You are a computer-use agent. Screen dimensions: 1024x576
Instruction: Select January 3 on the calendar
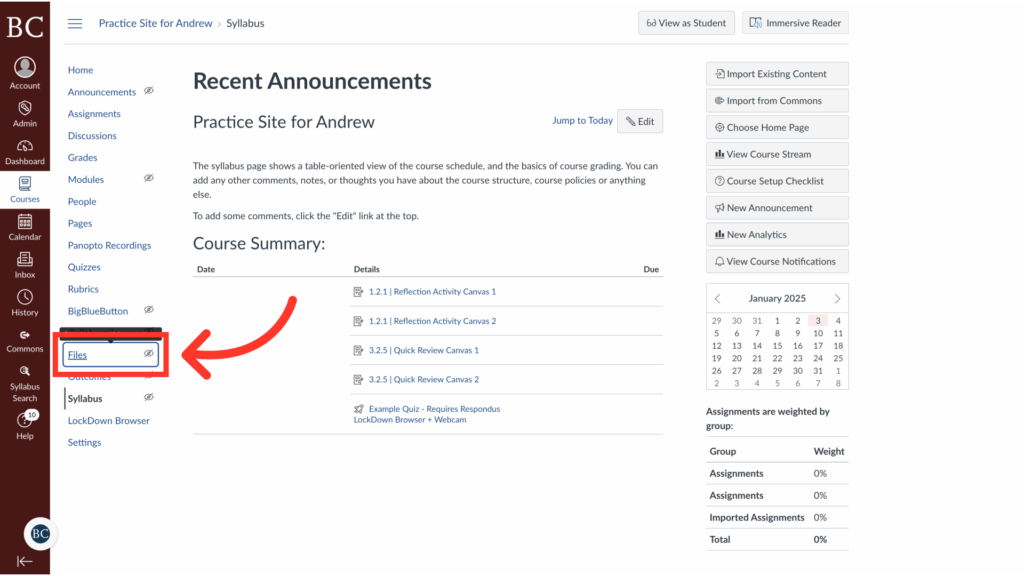click(x=818, y=320)
